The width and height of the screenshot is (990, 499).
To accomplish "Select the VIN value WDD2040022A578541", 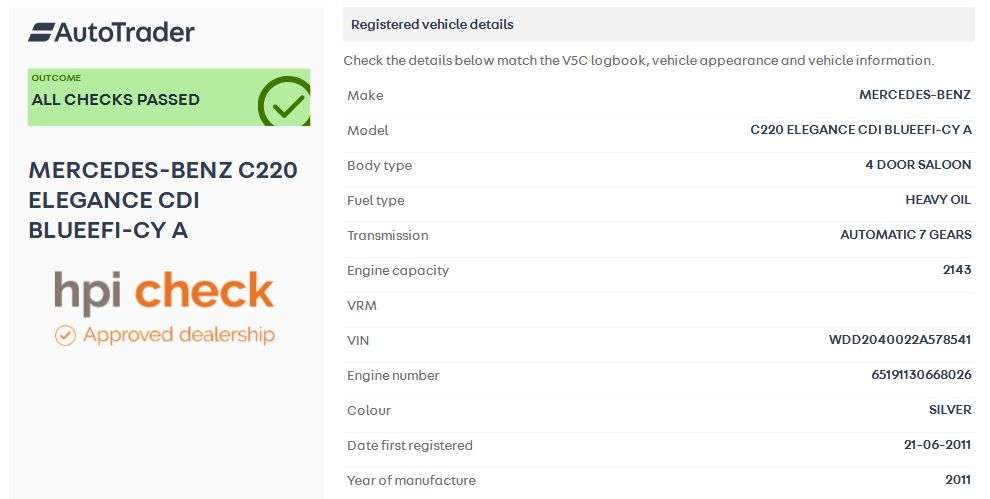I will [900, 340].
